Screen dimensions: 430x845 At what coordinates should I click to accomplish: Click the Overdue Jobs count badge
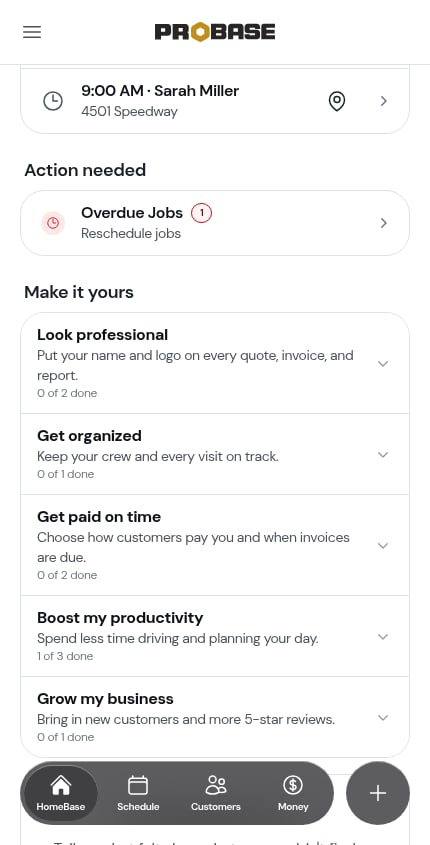(202, 213)
